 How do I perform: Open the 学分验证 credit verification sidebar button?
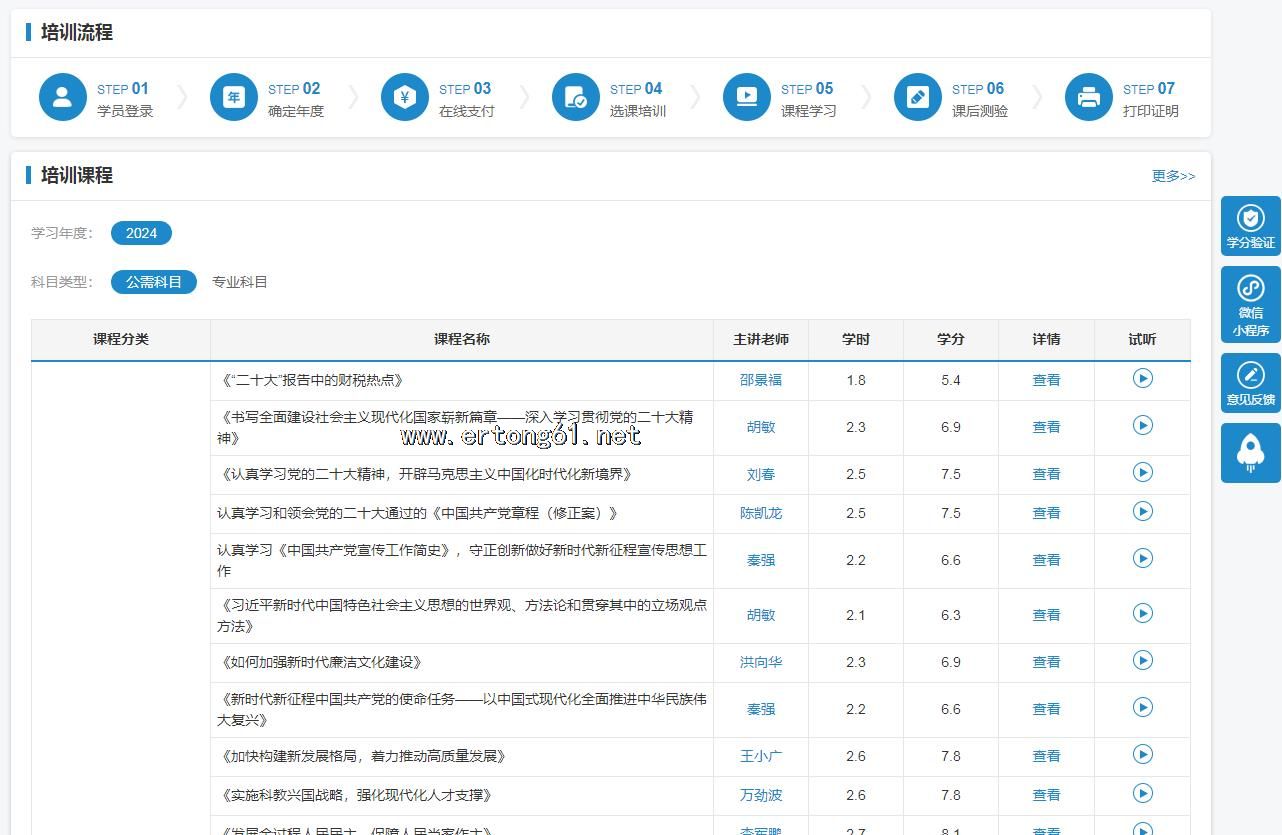click(1250, 226)
